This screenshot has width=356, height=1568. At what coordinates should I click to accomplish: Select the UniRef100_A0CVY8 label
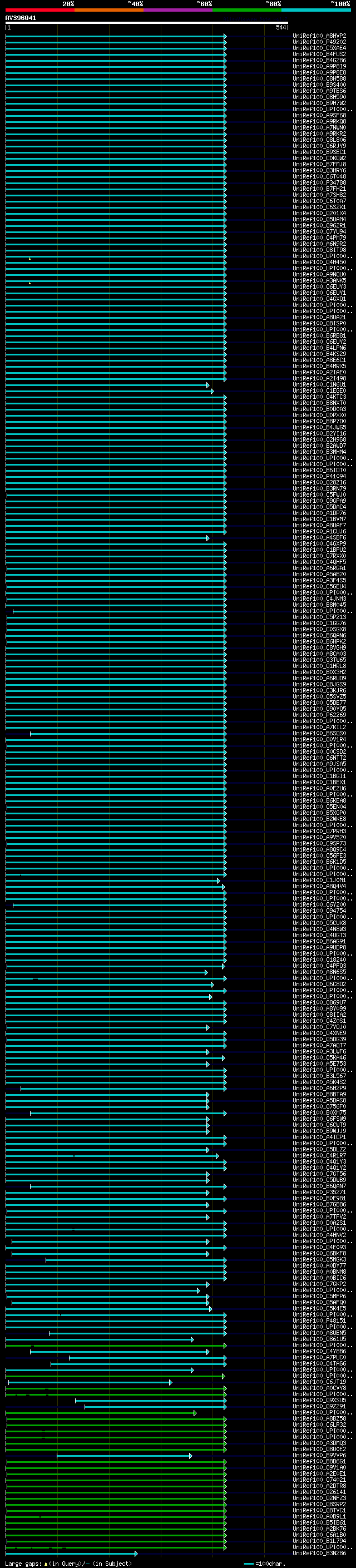pyautogui.click(x=319, y=1388)
